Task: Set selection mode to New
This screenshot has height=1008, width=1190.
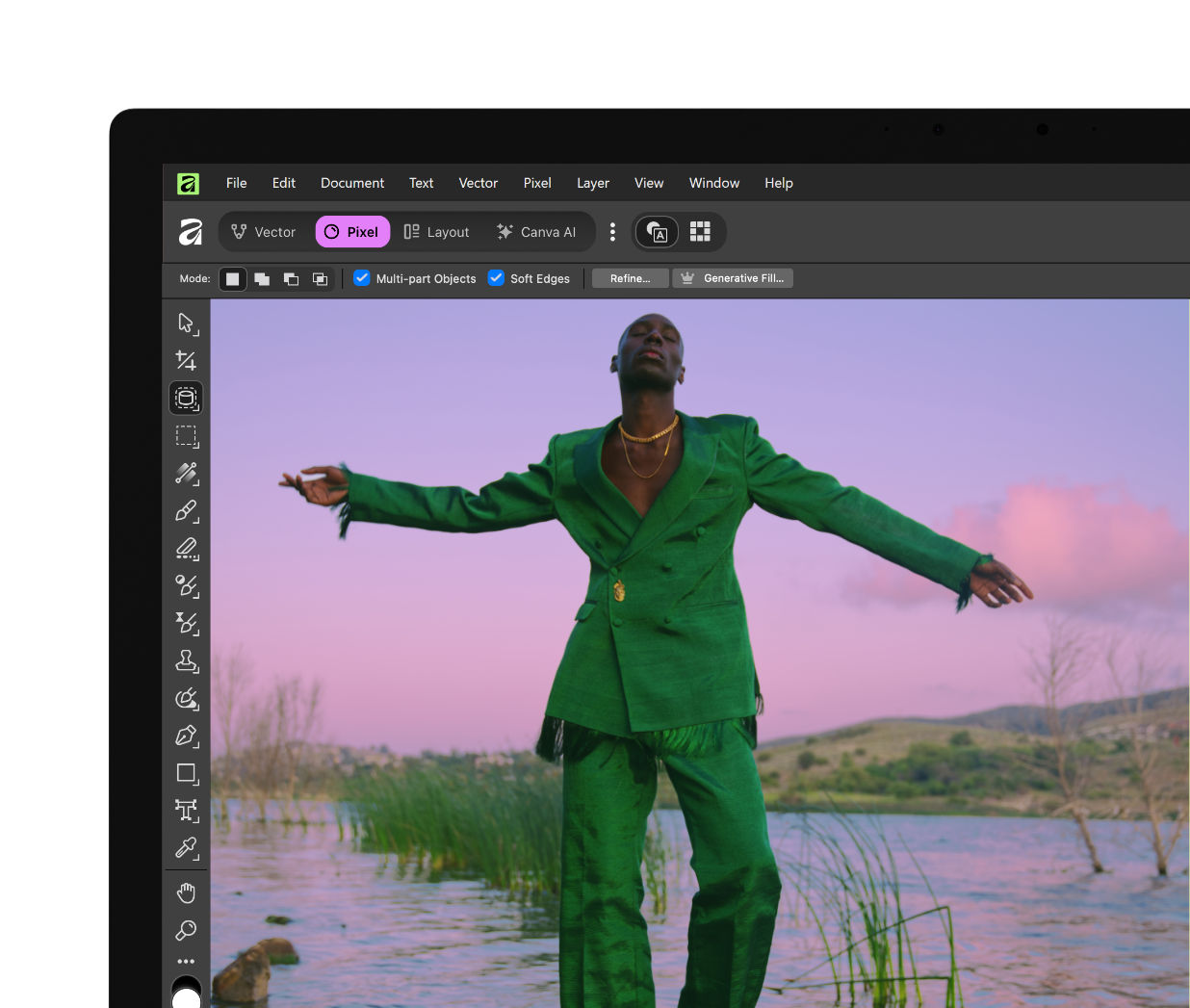Action: click(x=232, y=279)
